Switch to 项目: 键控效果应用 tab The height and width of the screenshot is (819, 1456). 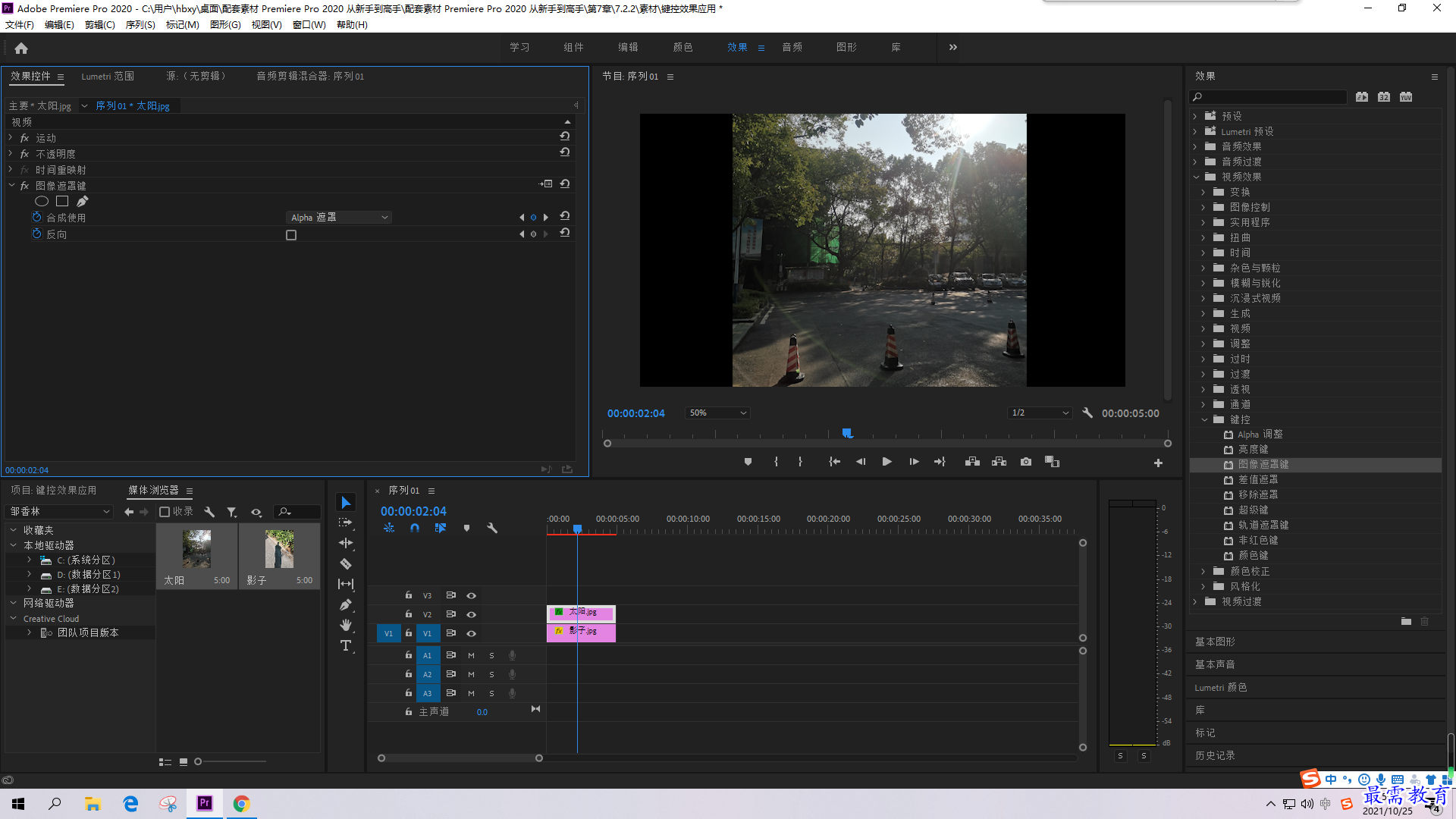pyautogui.click(x=54, y=491)
